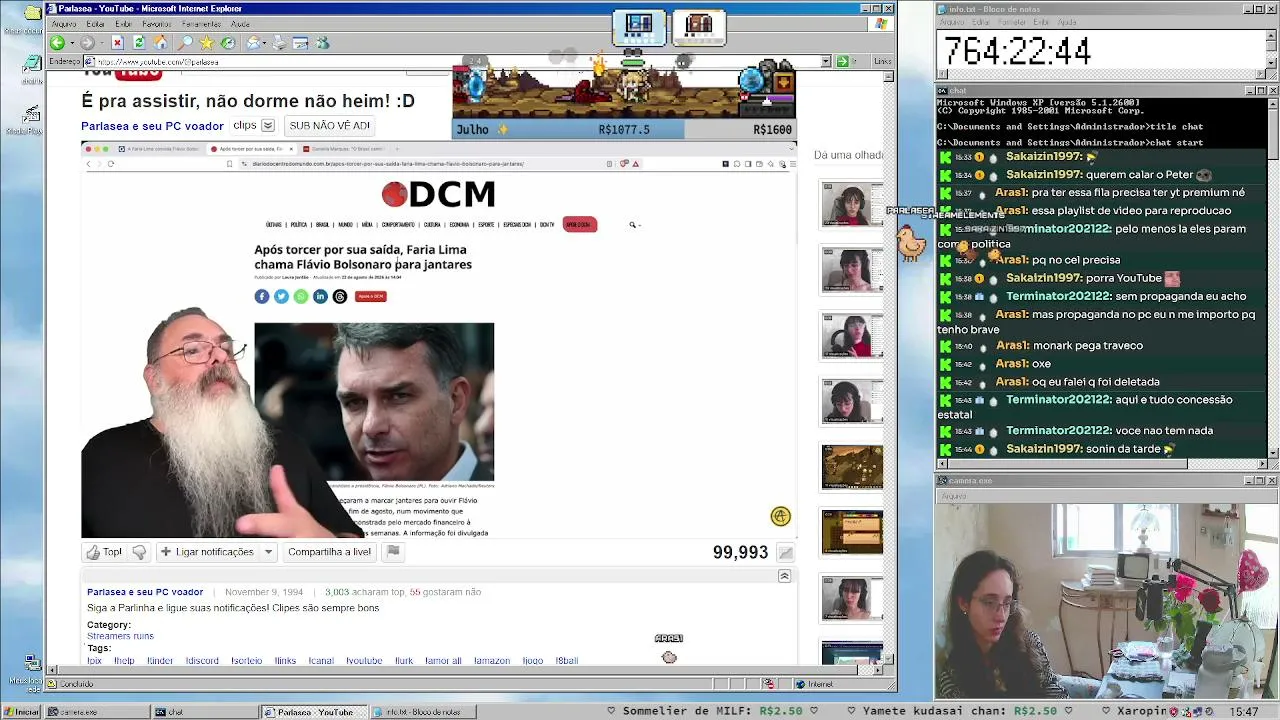Image resolution: width=1280 pixels, height=720 pixels.
Task: Switch to chat taskbar button
Action: tap(204, 712)
